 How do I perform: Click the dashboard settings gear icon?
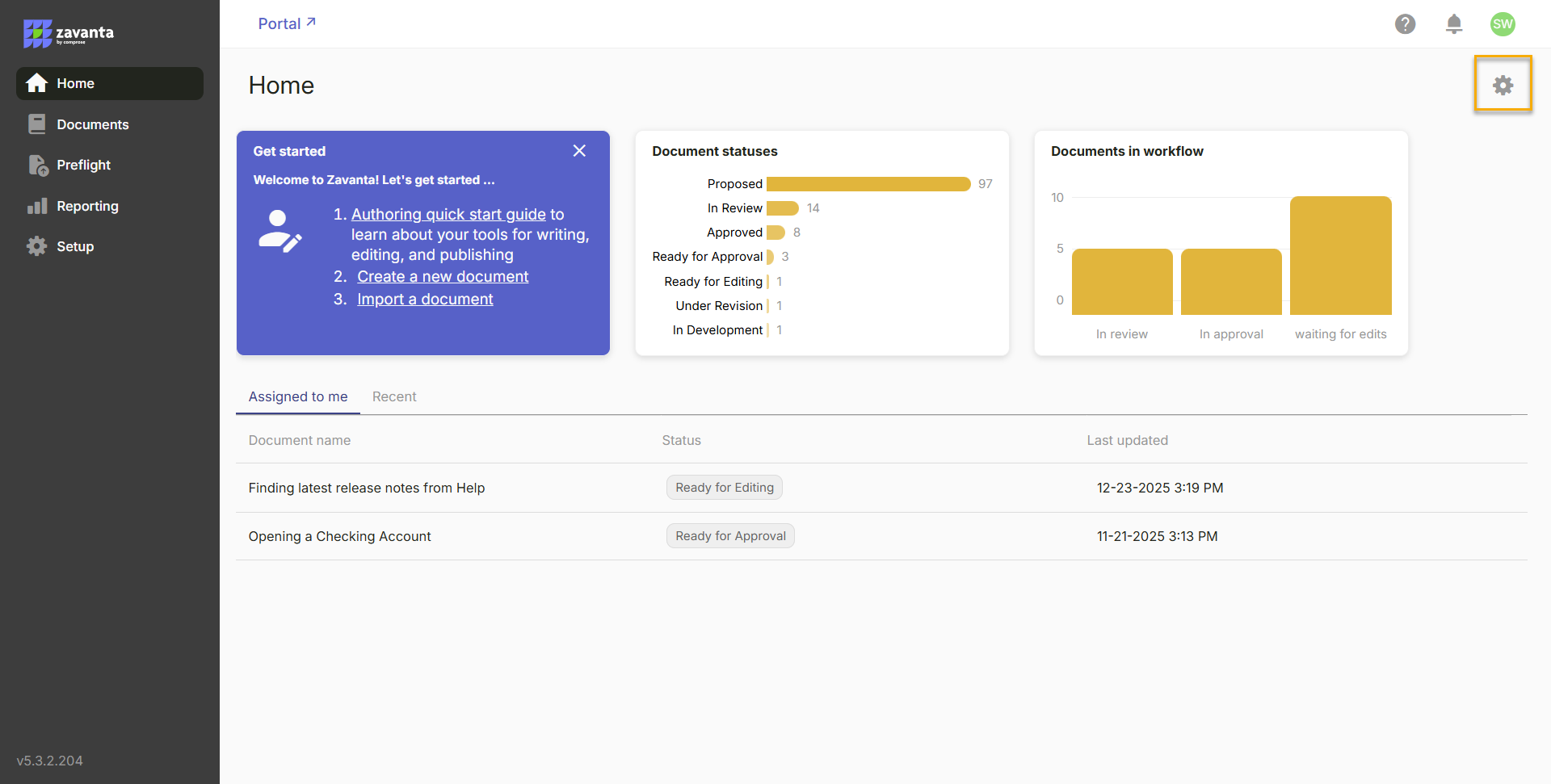(x=1502, y=85)
